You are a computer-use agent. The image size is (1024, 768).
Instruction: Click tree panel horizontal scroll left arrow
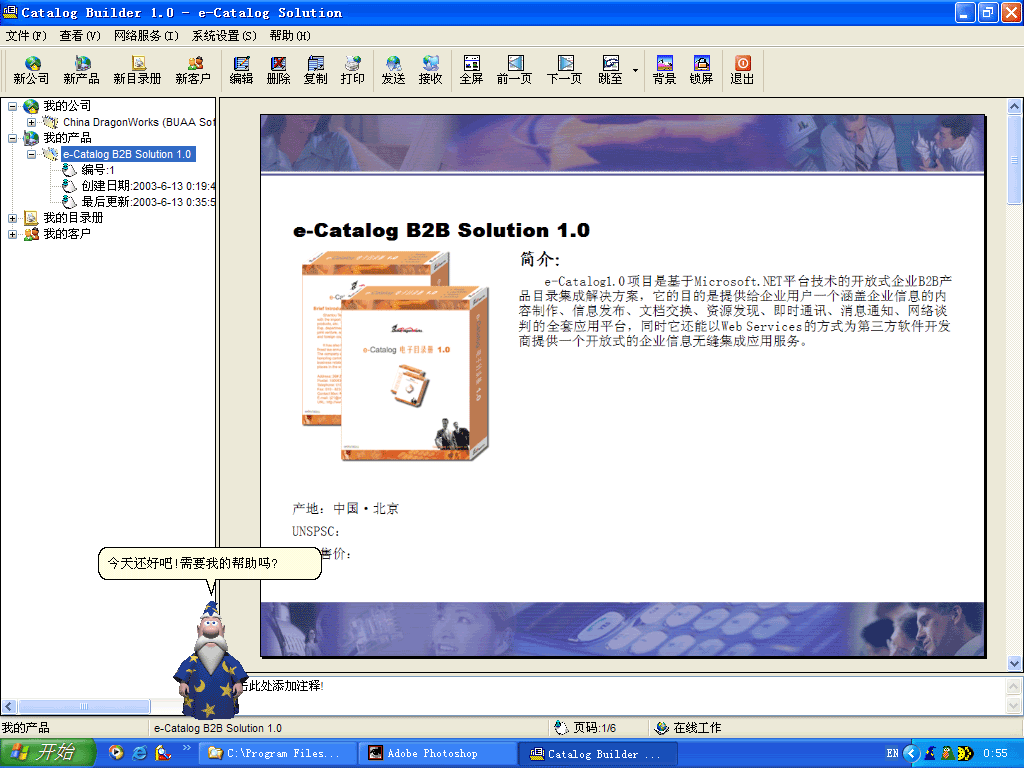click(x=8, y=707)
